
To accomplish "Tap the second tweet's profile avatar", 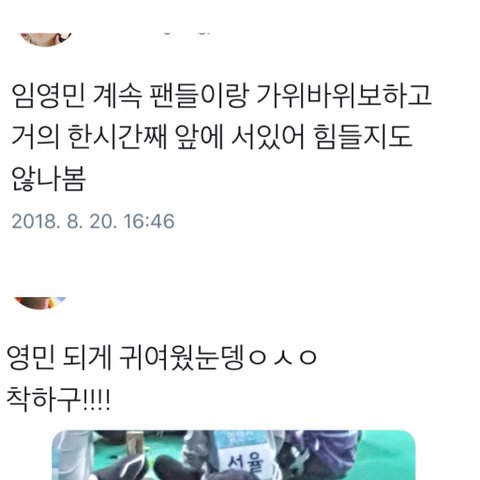I will pyautogui.click(x=40, y=303).
